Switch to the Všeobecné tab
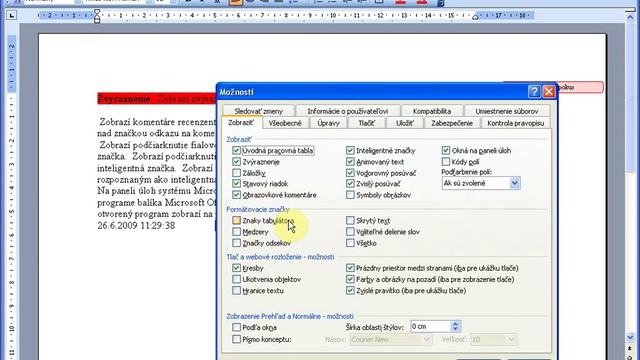Image resolution: width=640 pixels, height=360 pixels. pyautogui.click(x=285, y=123)
